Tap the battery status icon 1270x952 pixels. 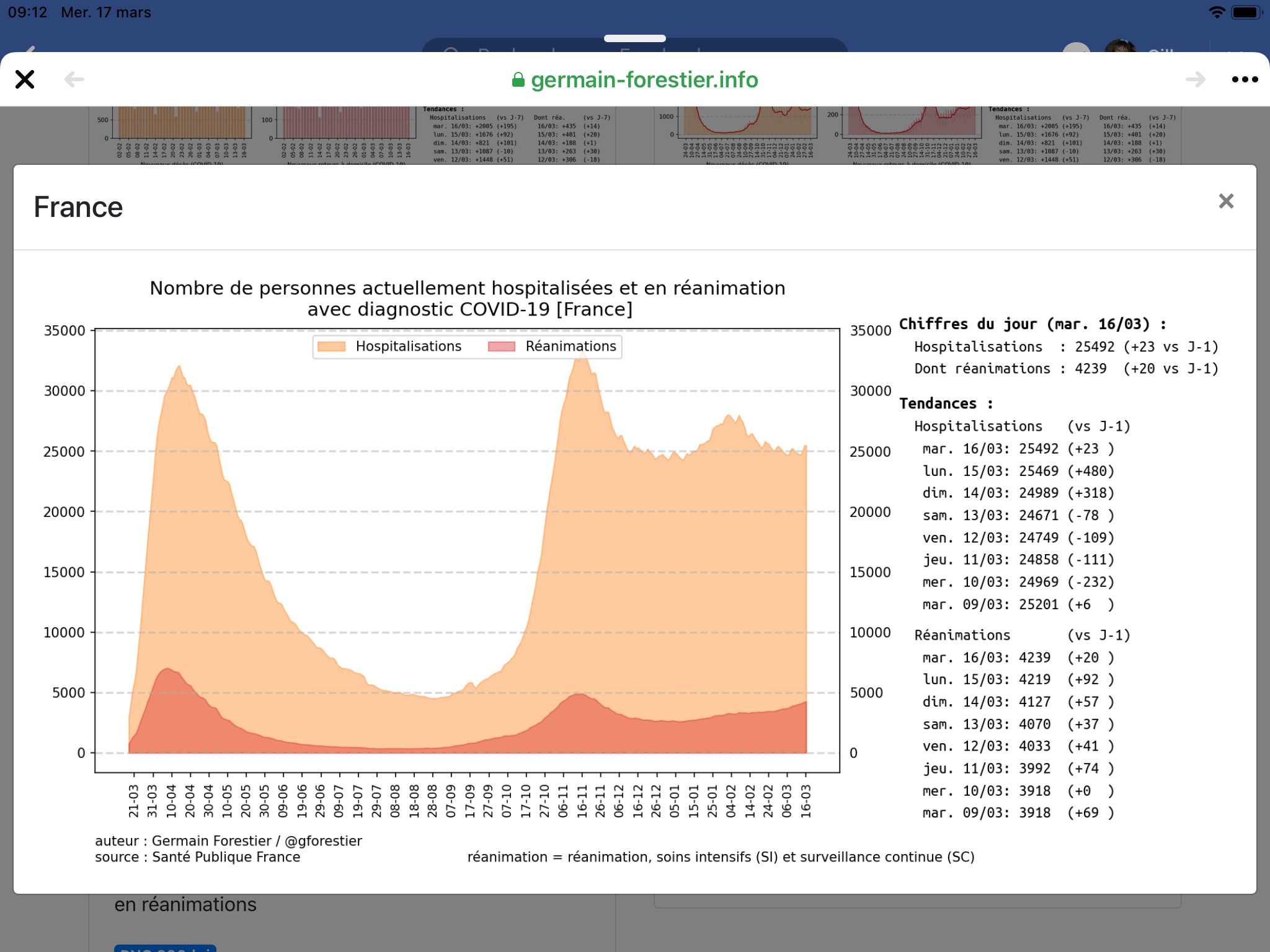(x=1246, y=12)
